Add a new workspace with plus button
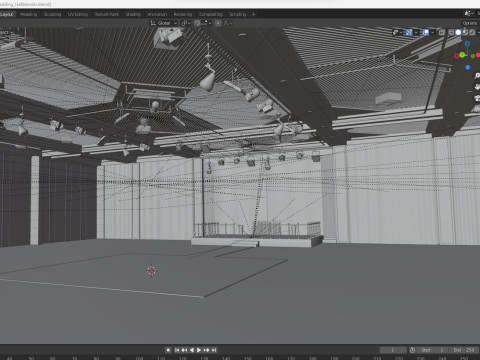The width and height of the screenshot is (480, 360). point(253,14)
